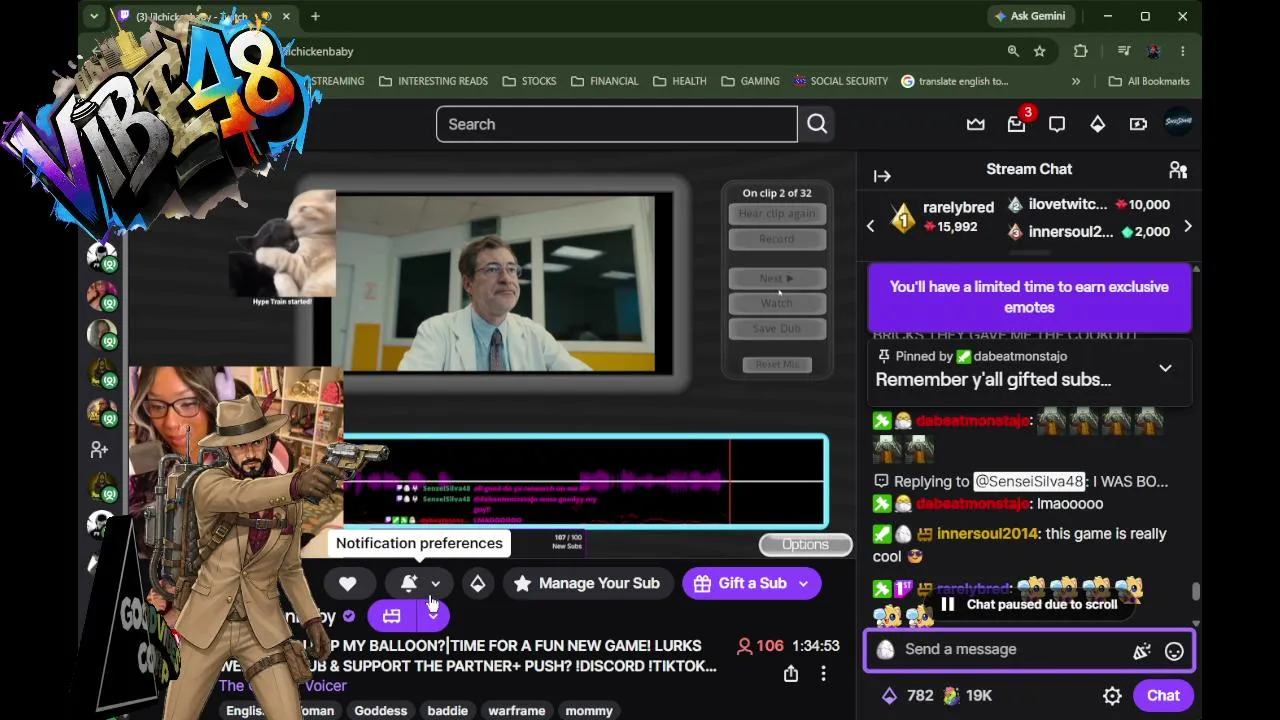1280x720 pixels.
Task: Bookmark this page with the star icon
Action: point(1040,51)
